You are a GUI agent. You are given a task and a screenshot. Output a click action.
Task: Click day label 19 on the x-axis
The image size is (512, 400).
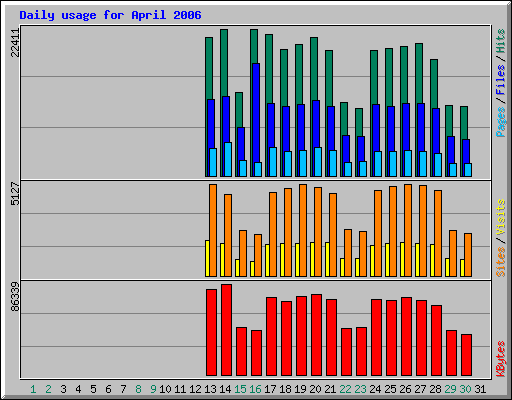[x=300, y=389]
